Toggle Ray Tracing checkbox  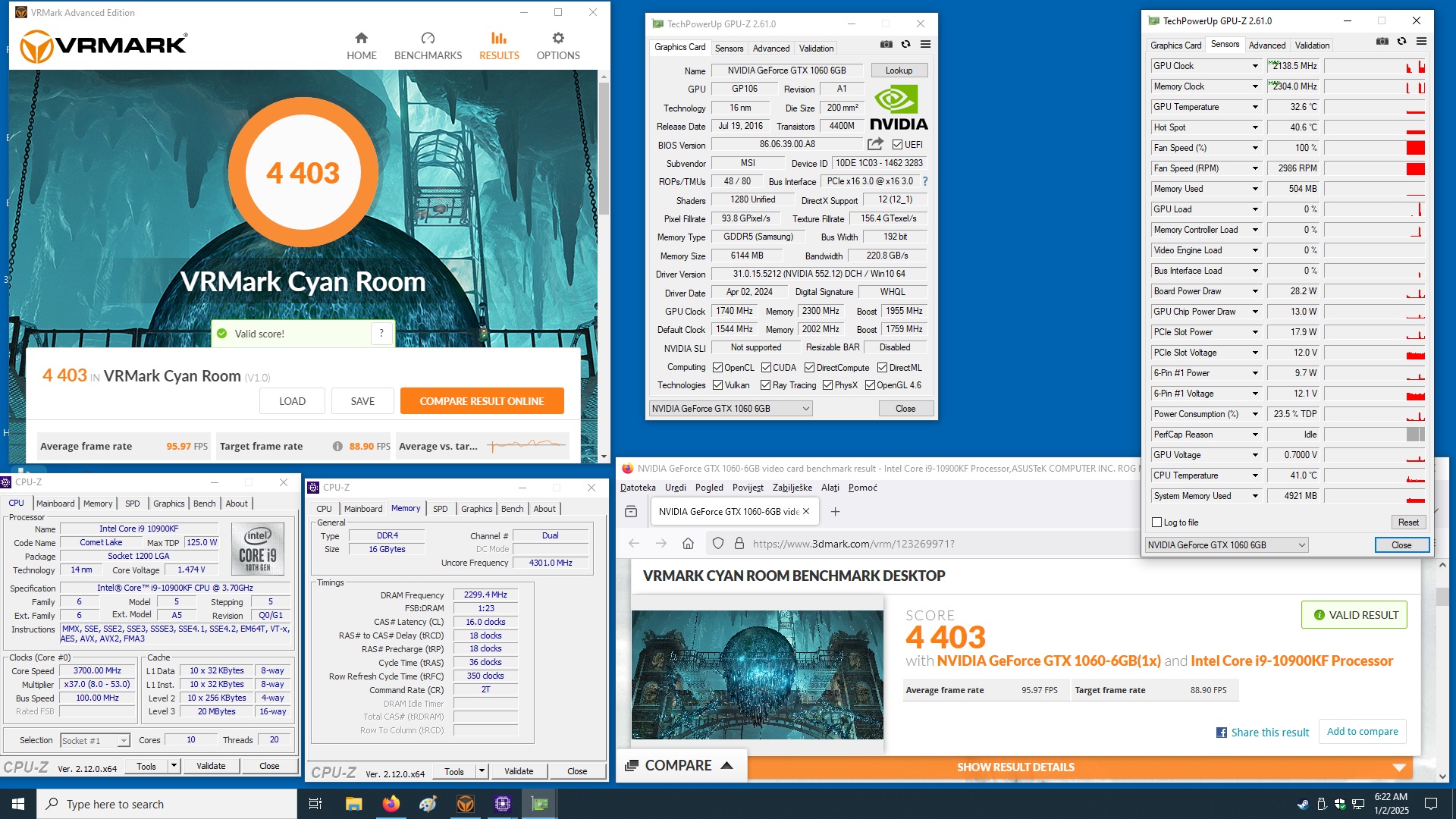click(765, 385)
